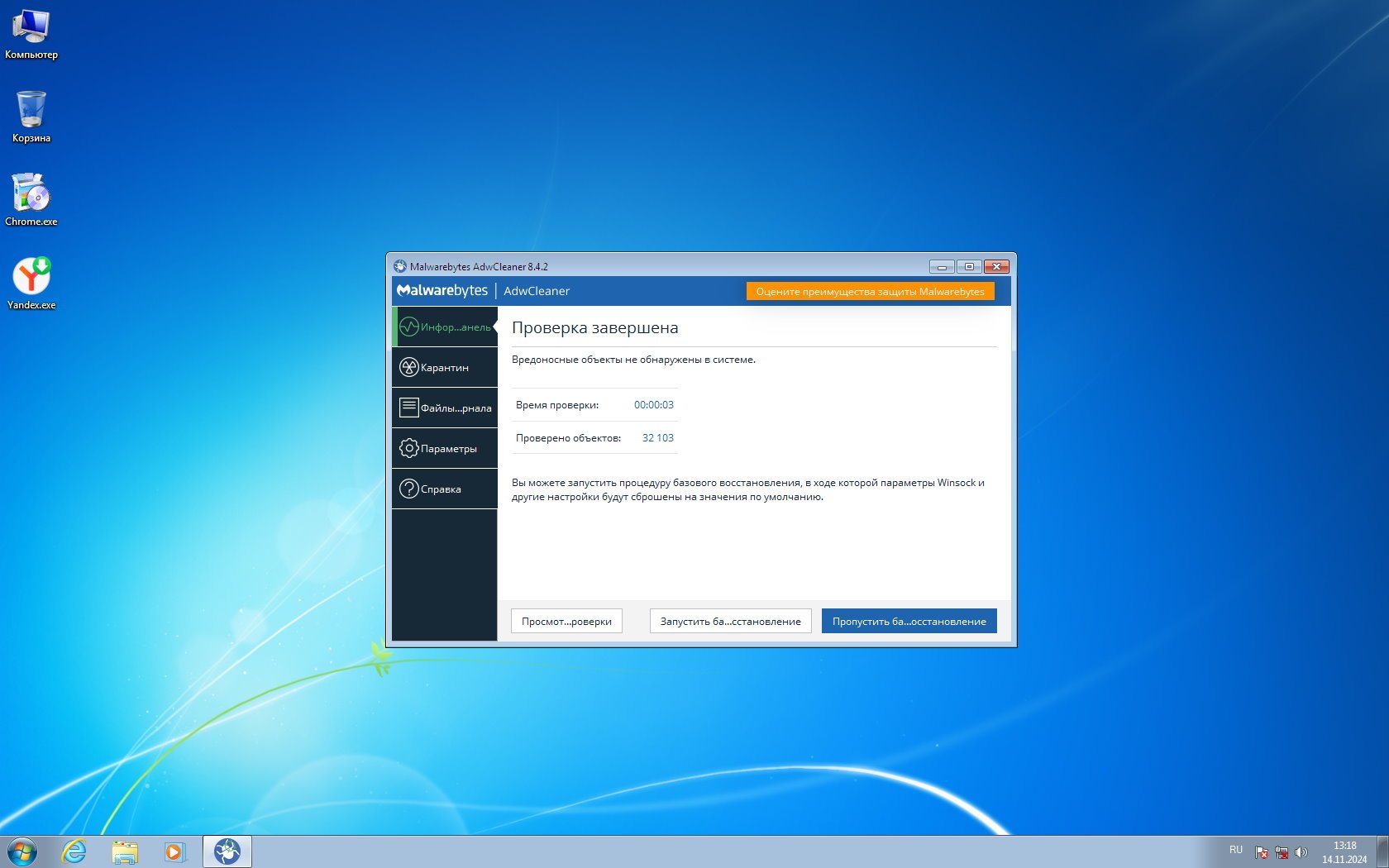Open Параметры settings gear in sidebar
This screenshot has height=868, width=1389.
click(444, 448)
